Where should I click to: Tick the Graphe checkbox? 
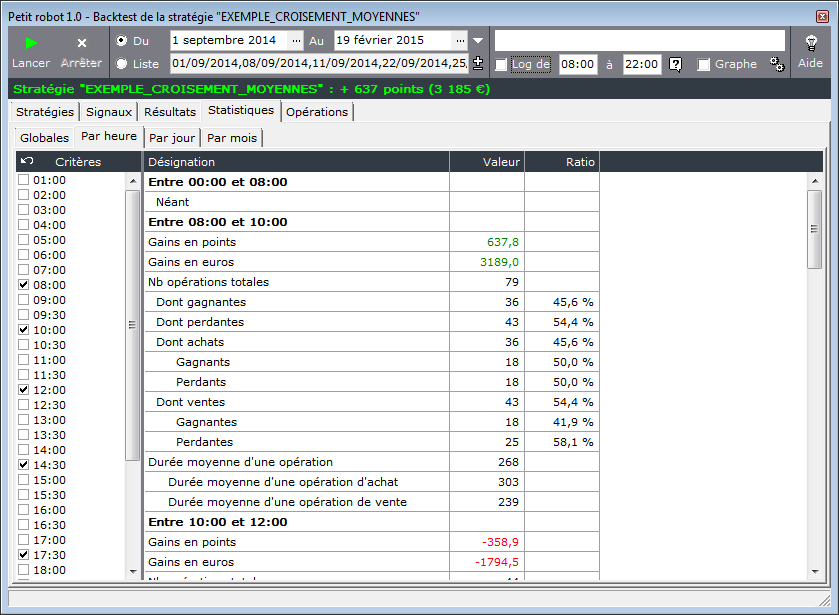coord(704,65)
